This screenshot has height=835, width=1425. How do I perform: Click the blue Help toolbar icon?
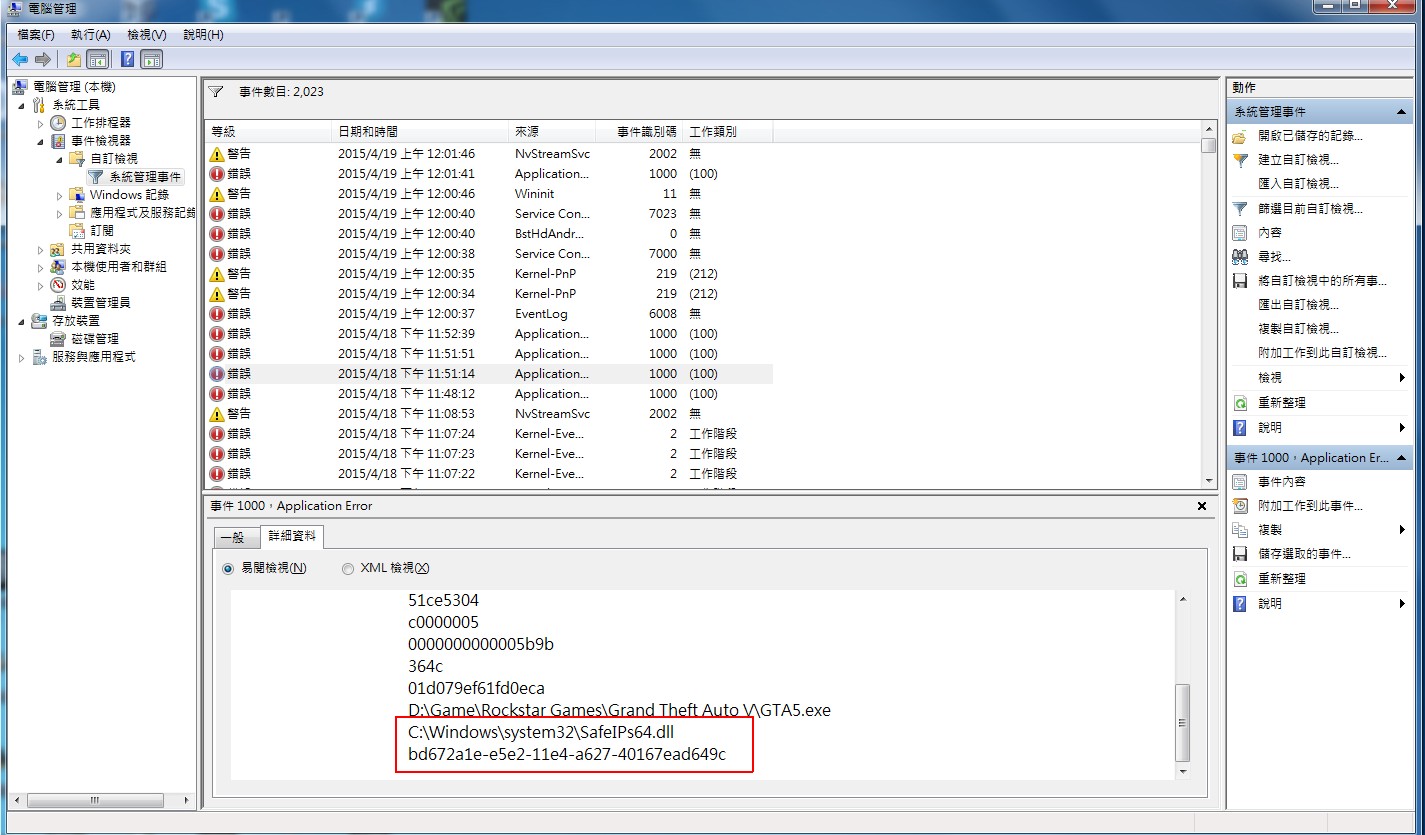click(x=128, y=60)
